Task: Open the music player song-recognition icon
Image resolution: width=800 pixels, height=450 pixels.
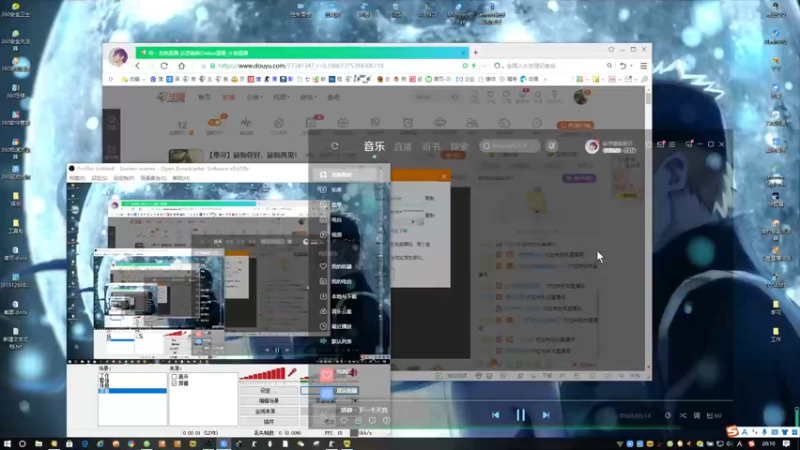Action: point(552,146)
